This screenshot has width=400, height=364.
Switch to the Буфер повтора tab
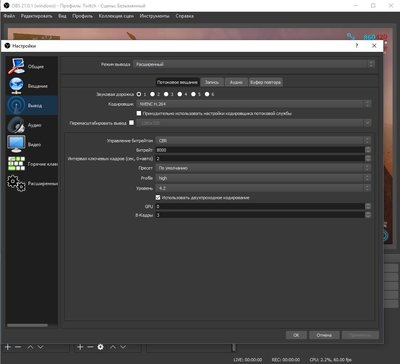[x=266, y=82]
